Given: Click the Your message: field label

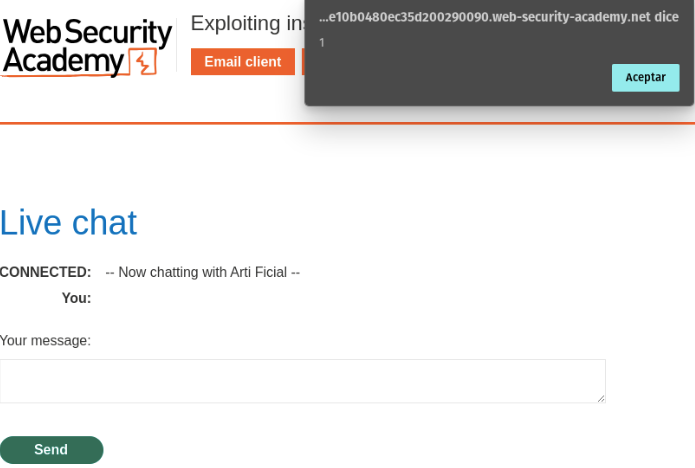Looking at the screenshot, I should (45, 341).
